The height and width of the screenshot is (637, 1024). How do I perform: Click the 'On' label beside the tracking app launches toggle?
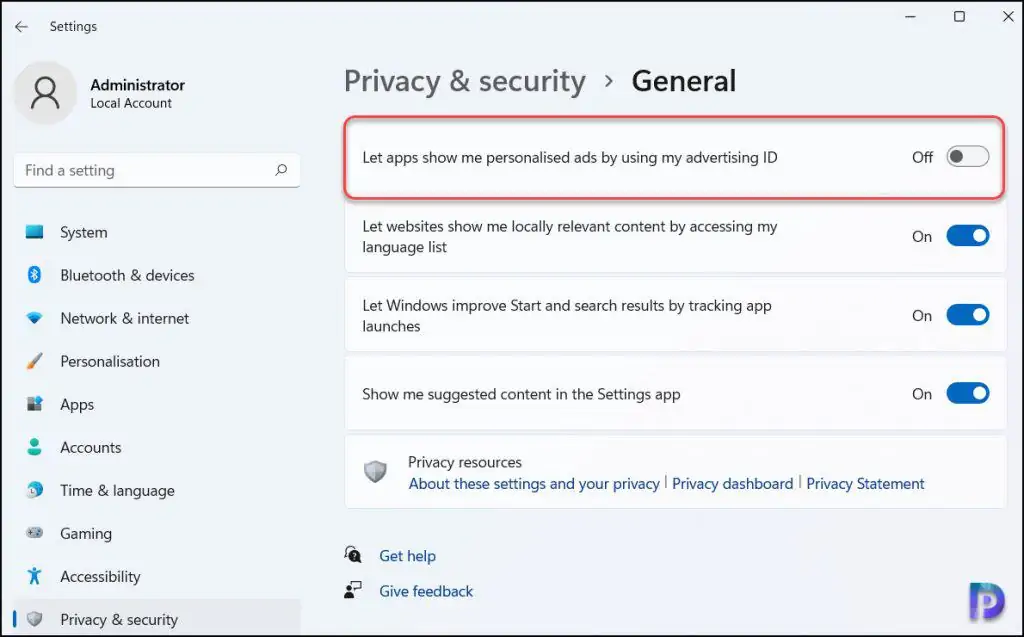[921, 316]
